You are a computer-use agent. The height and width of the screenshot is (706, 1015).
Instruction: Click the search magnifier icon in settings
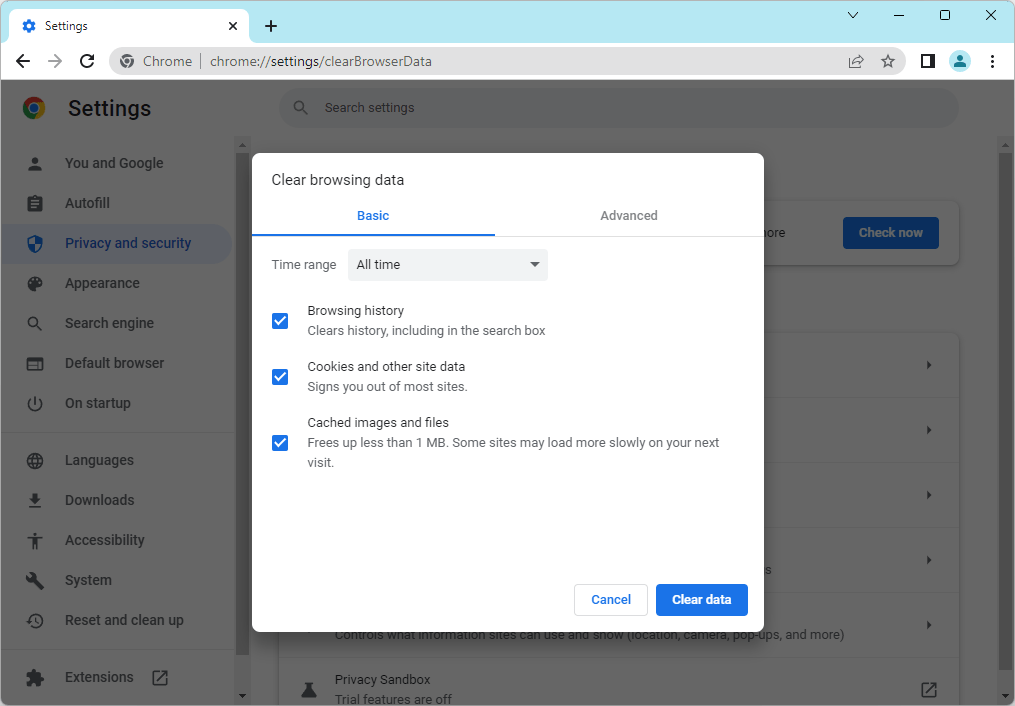click(x=300, y=107)
